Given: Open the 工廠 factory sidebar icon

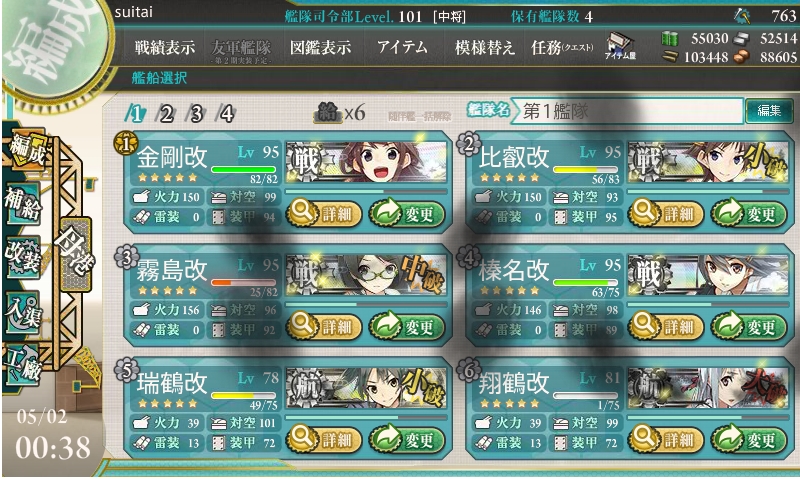Looking at the screenshot, I should [x=22, y=365].
